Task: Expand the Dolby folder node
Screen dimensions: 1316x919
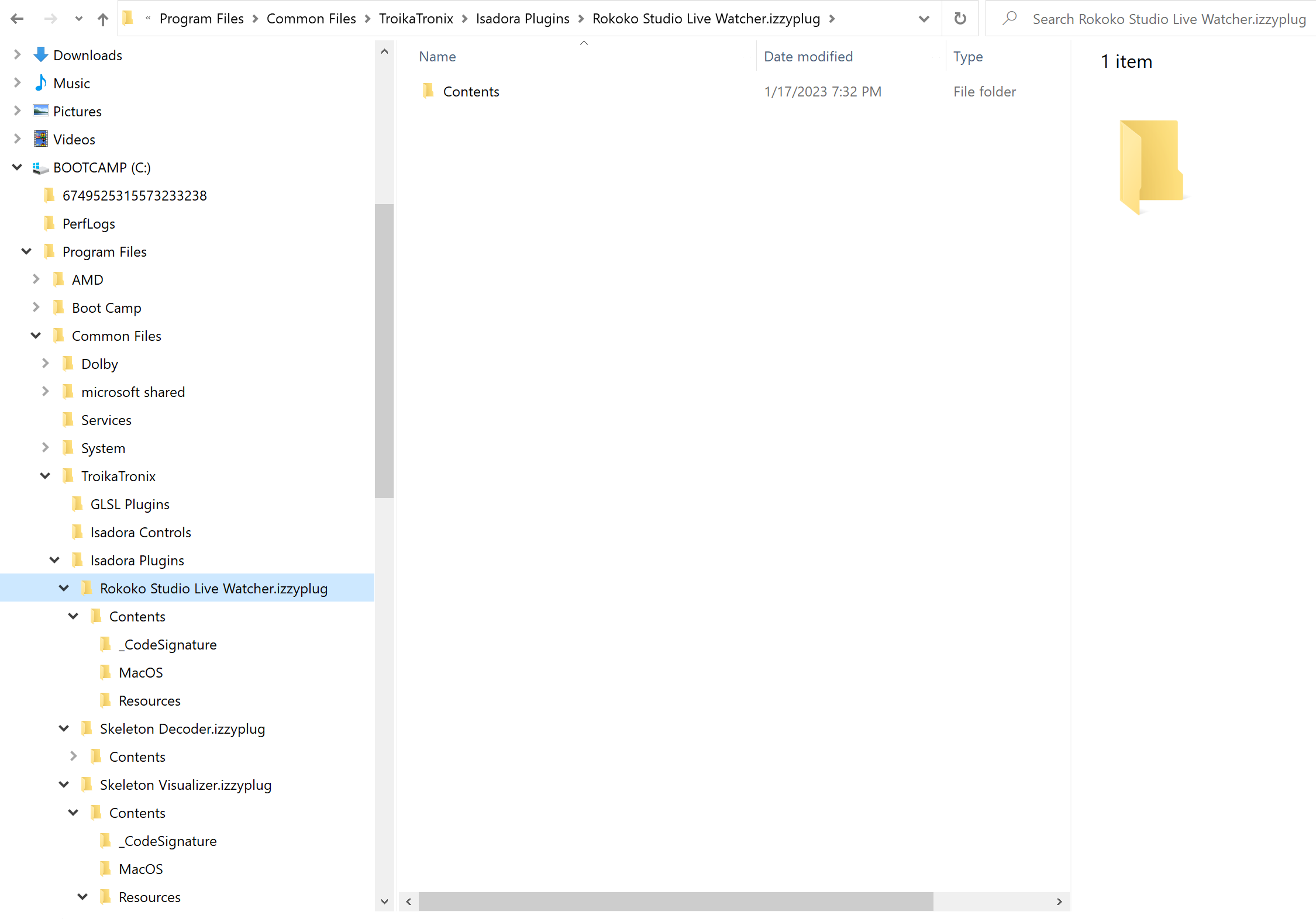Action: (46, 363)
